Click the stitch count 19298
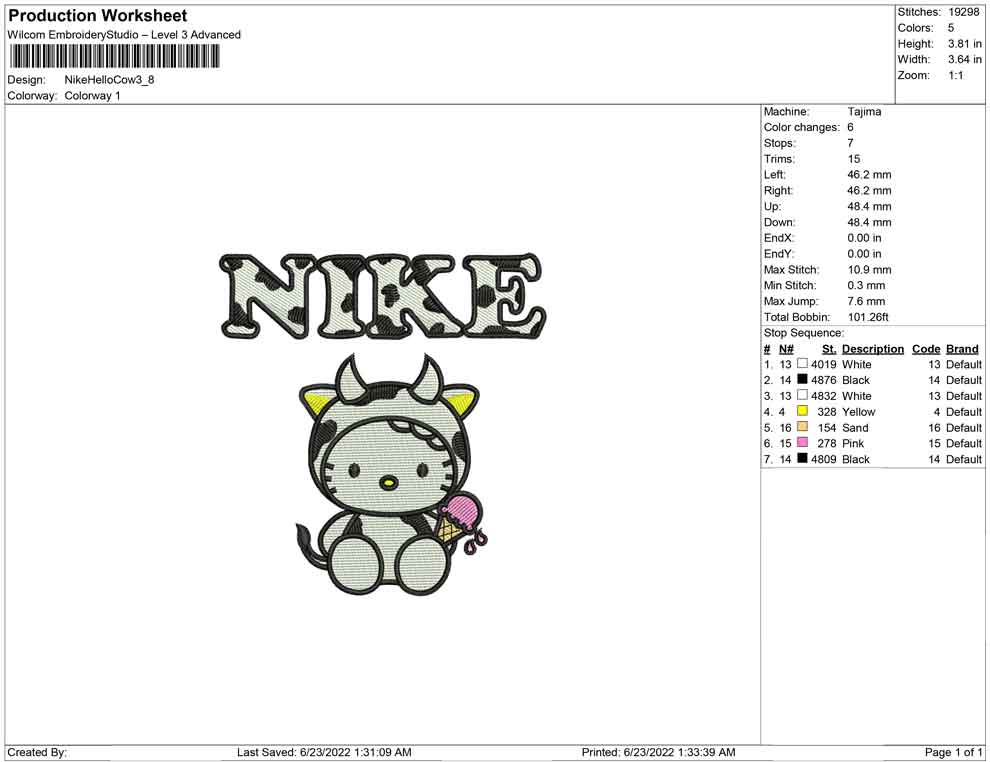The height and width of the screenshot is (762, 990). pyautogui.click(x=963, y=12)
